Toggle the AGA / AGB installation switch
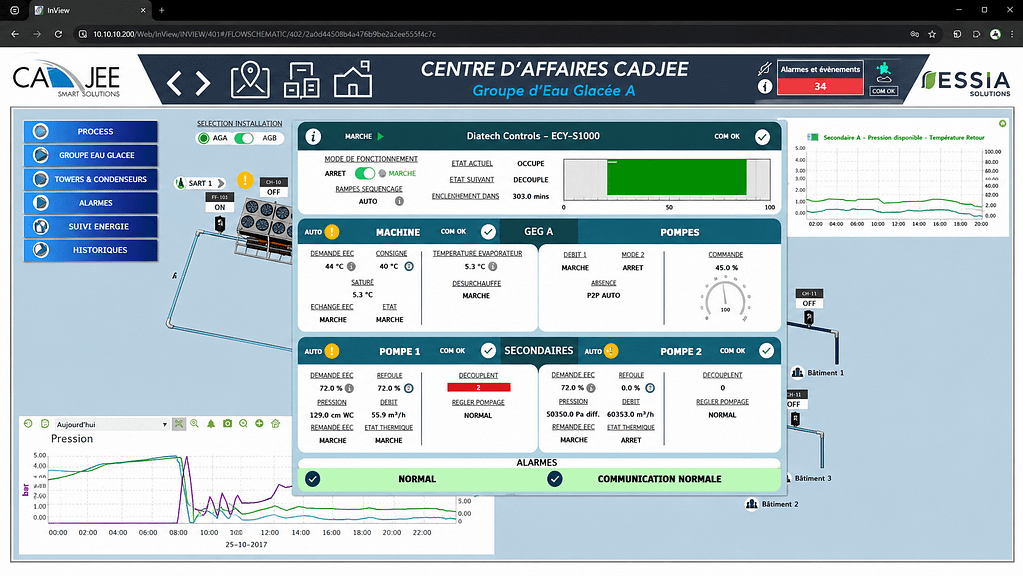 (x=244, y=138)
